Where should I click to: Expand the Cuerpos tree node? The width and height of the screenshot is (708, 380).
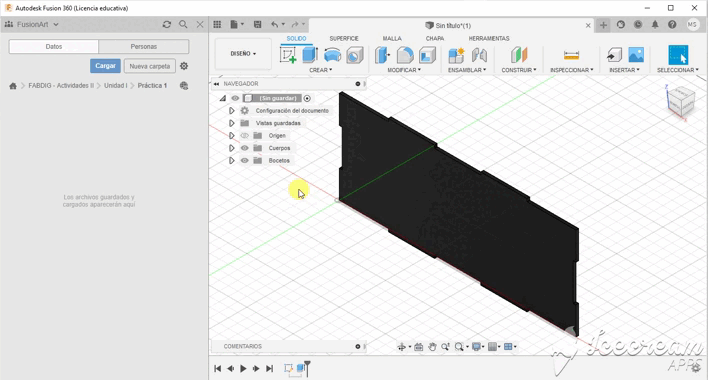coord(232,148)
